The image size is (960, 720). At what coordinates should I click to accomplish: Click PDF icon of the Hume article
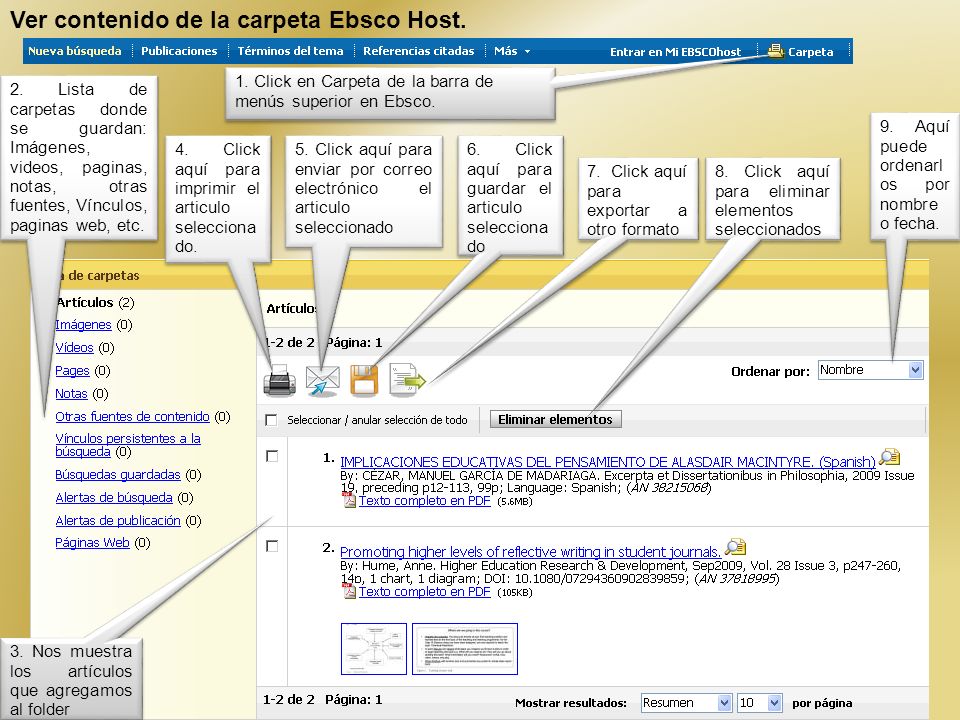click(350, 591)
